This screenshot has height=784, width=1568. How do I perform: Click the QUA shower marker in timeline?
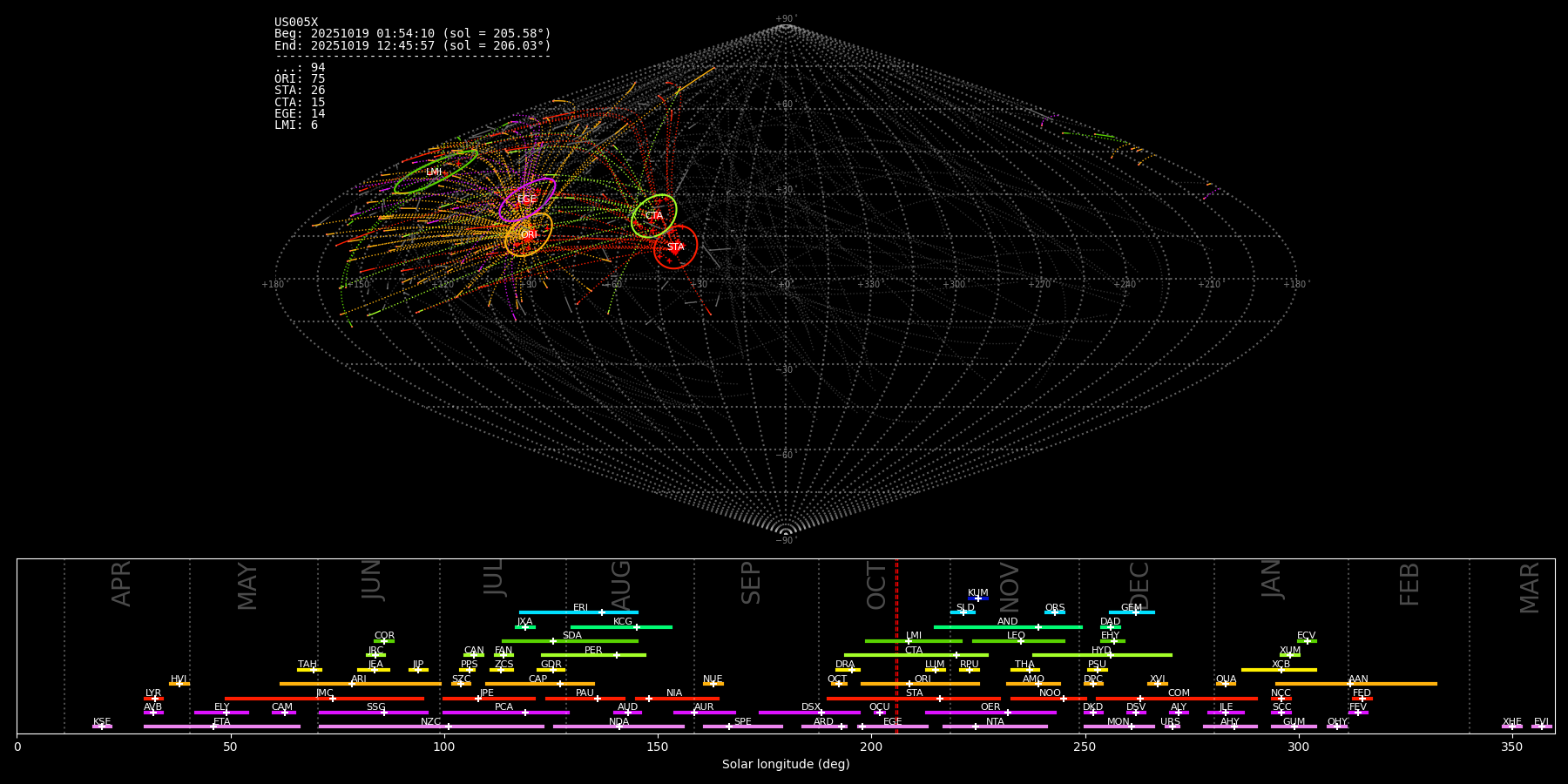click(x=1226, y=684)
